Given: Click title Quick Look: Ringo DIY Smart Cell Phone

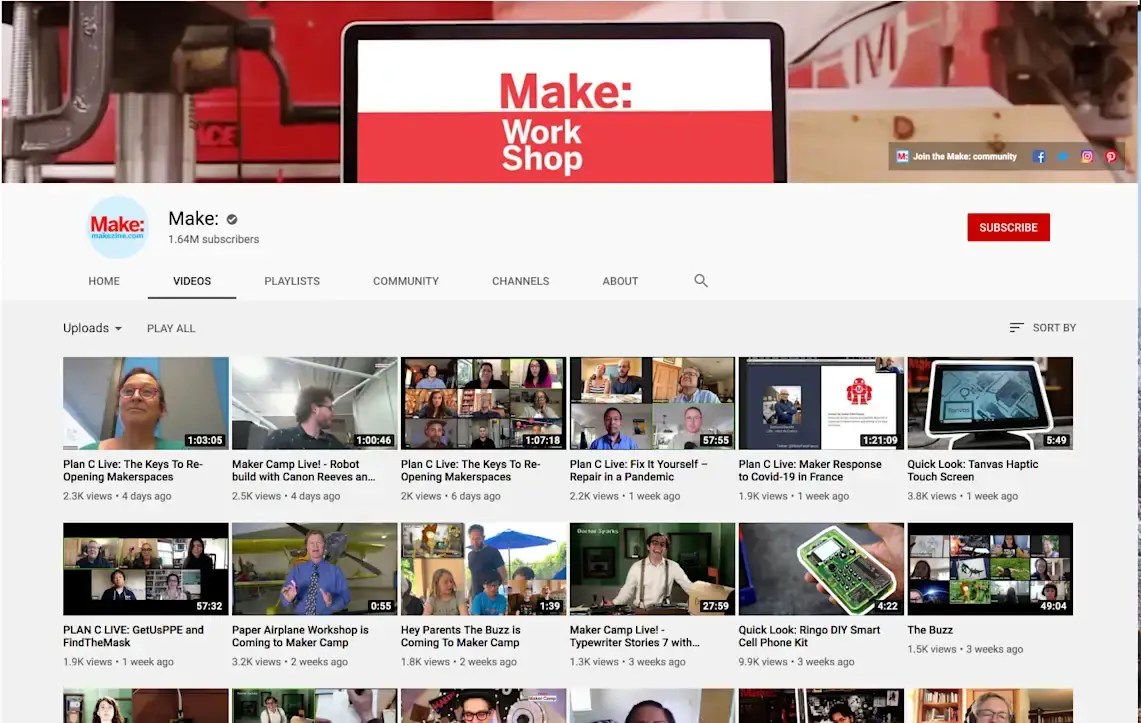Looking at the screenshot, I should tap(809, 636).
